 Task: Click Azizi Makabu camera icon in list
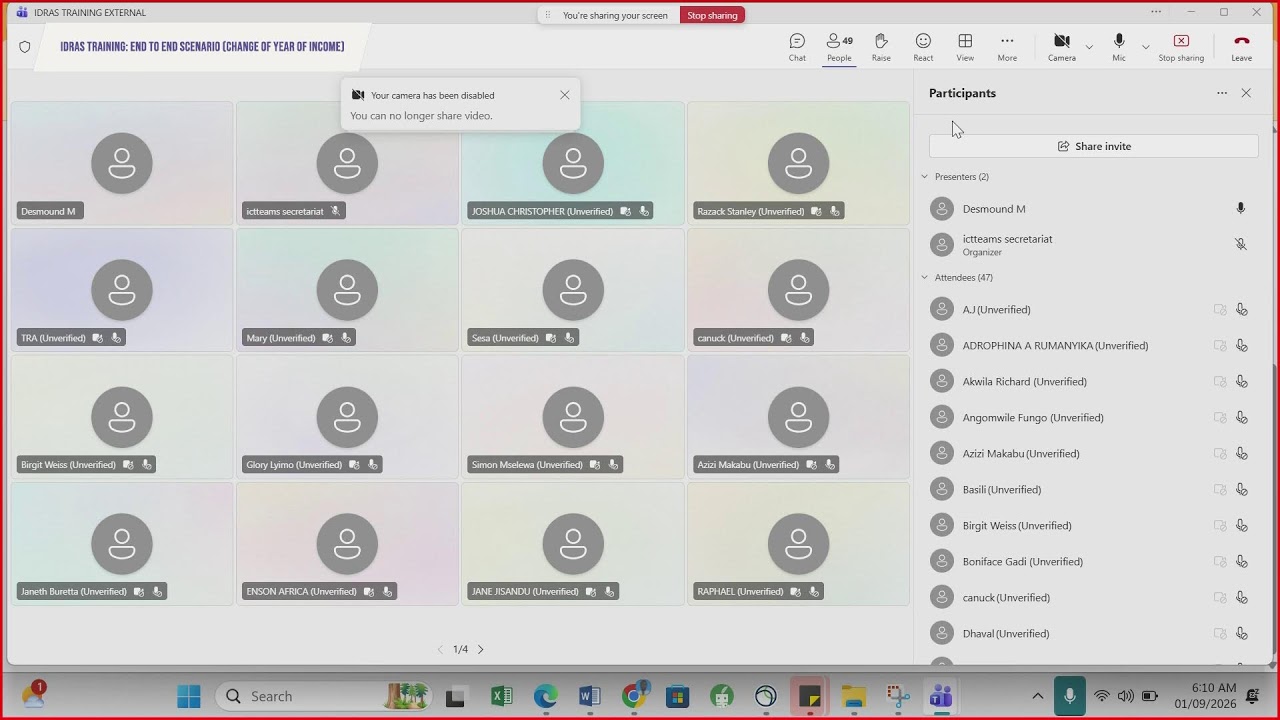1220,454
